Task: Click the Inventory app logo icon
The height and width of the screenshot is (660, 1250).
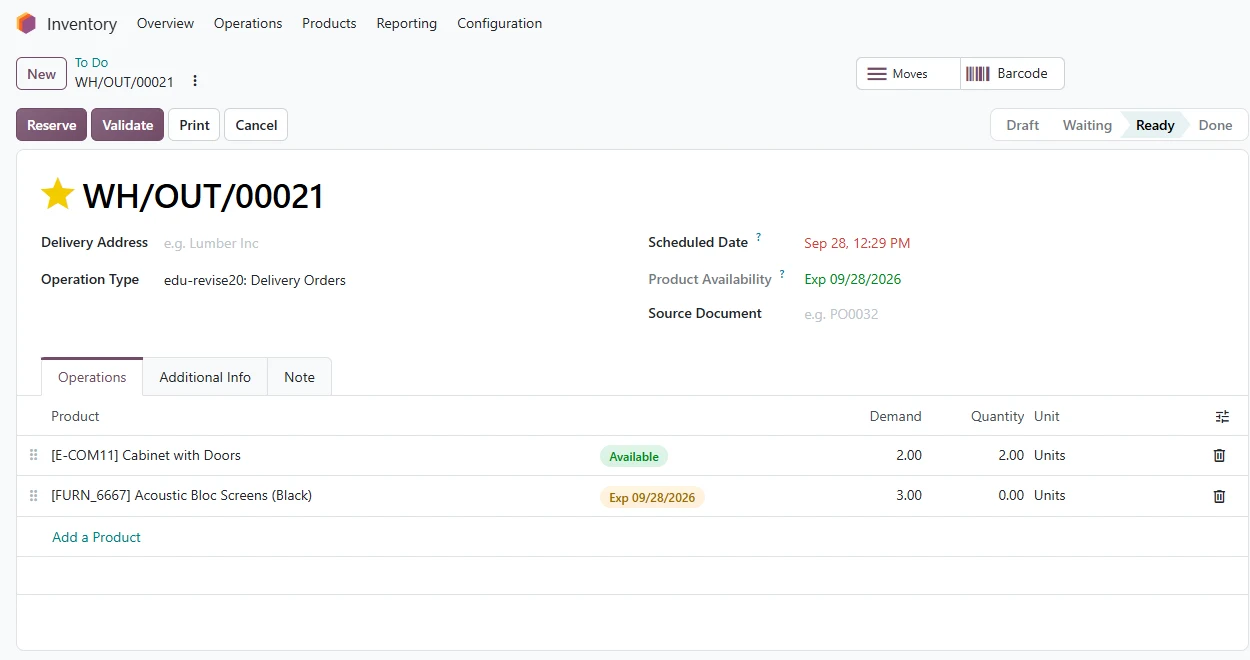Action: tap(26, 23)
